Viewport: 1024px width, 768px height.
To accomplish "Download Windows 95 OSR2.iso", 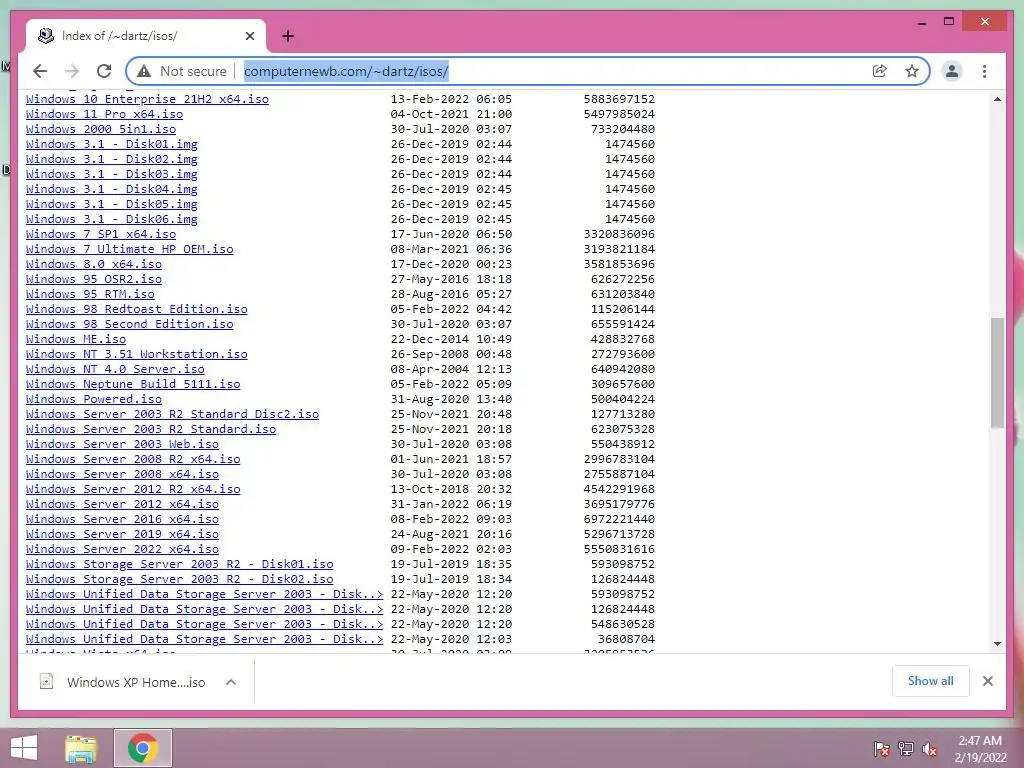I will [x=93, y=280].
